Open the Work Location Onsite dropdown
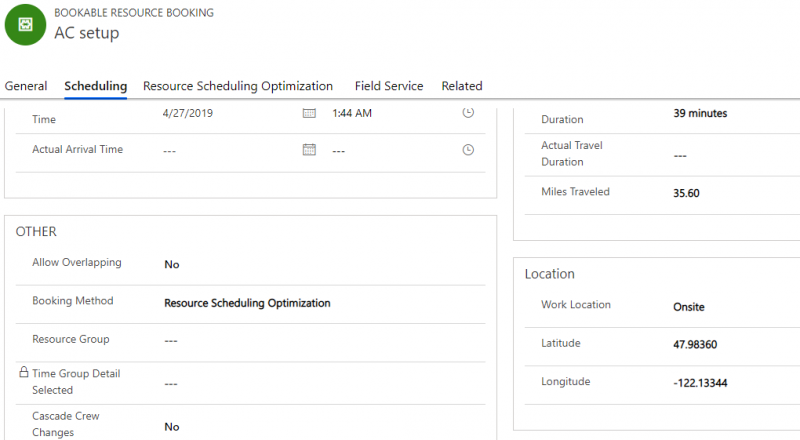This screenshot has width=800, height=440. [689, 307]
